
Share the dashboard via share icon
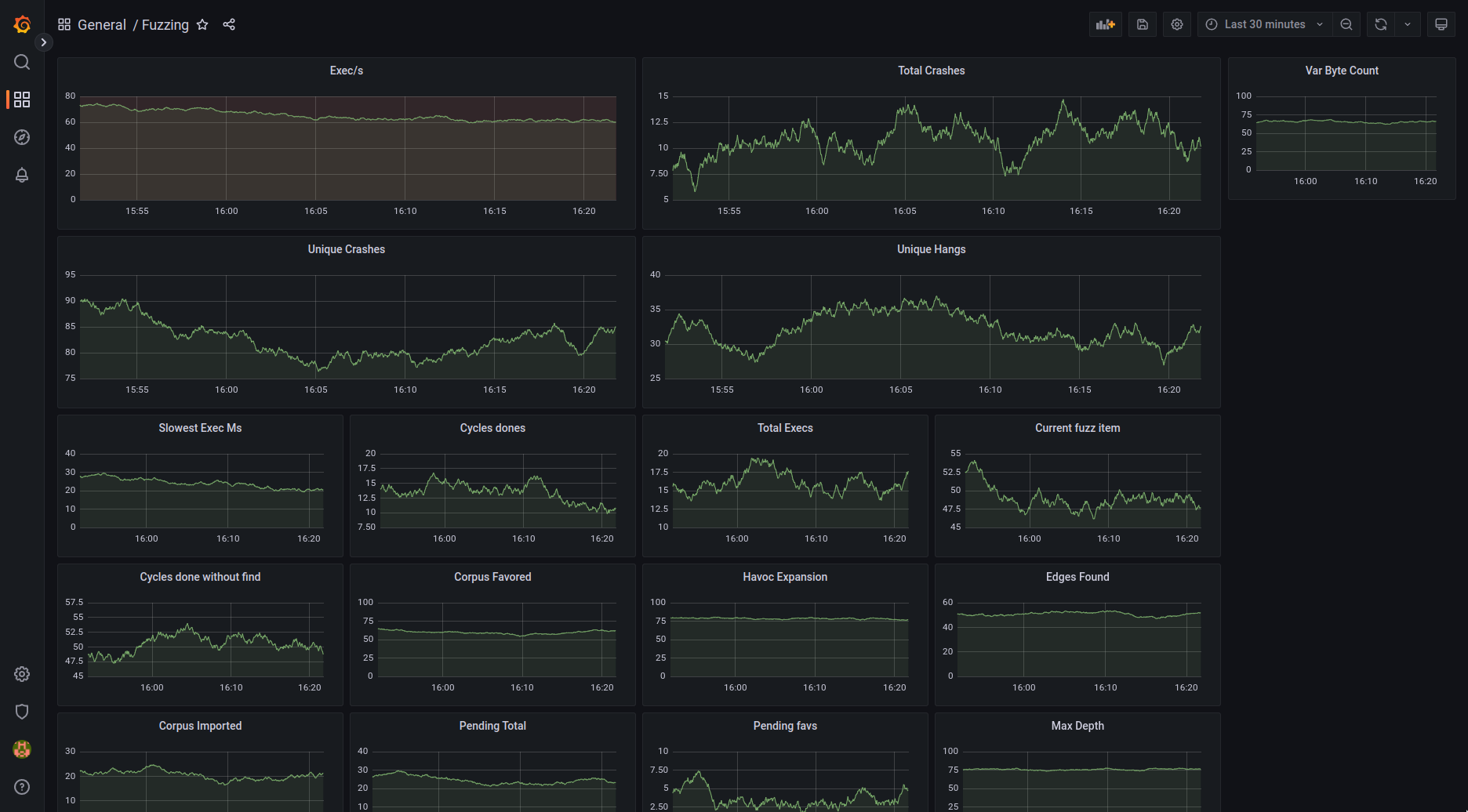(x=229, y=24)
